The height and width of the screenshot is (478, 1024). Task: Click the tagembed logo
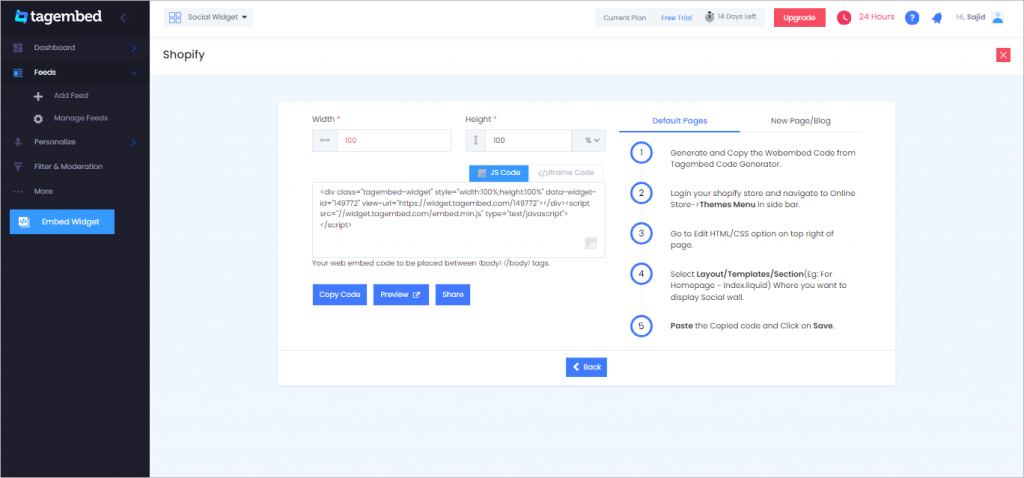[57, 17]
